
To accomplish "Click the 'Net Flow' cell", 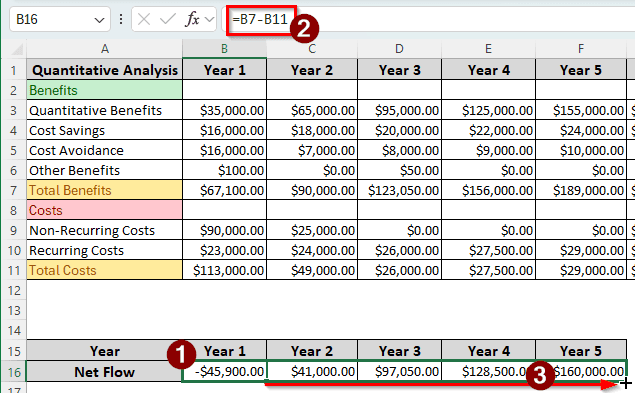I will (x=104, y=372).
